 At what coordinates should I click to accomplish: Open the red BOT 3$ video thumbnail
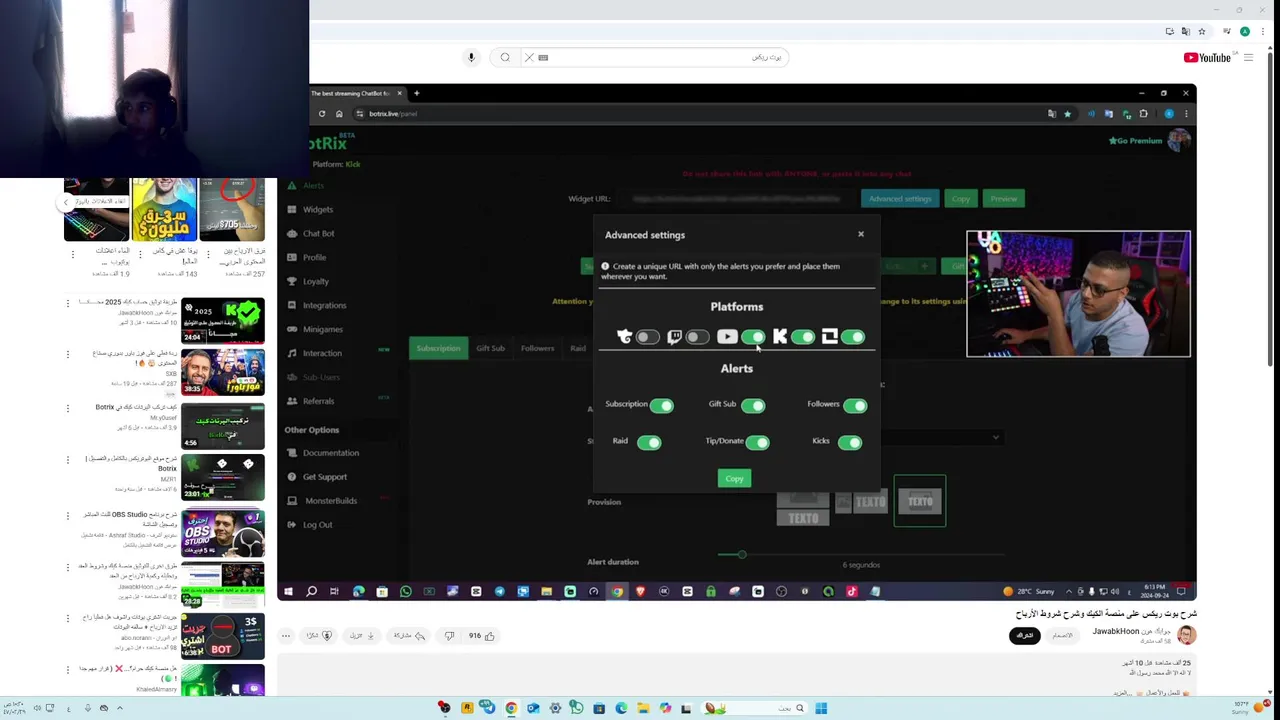[222, 637]
